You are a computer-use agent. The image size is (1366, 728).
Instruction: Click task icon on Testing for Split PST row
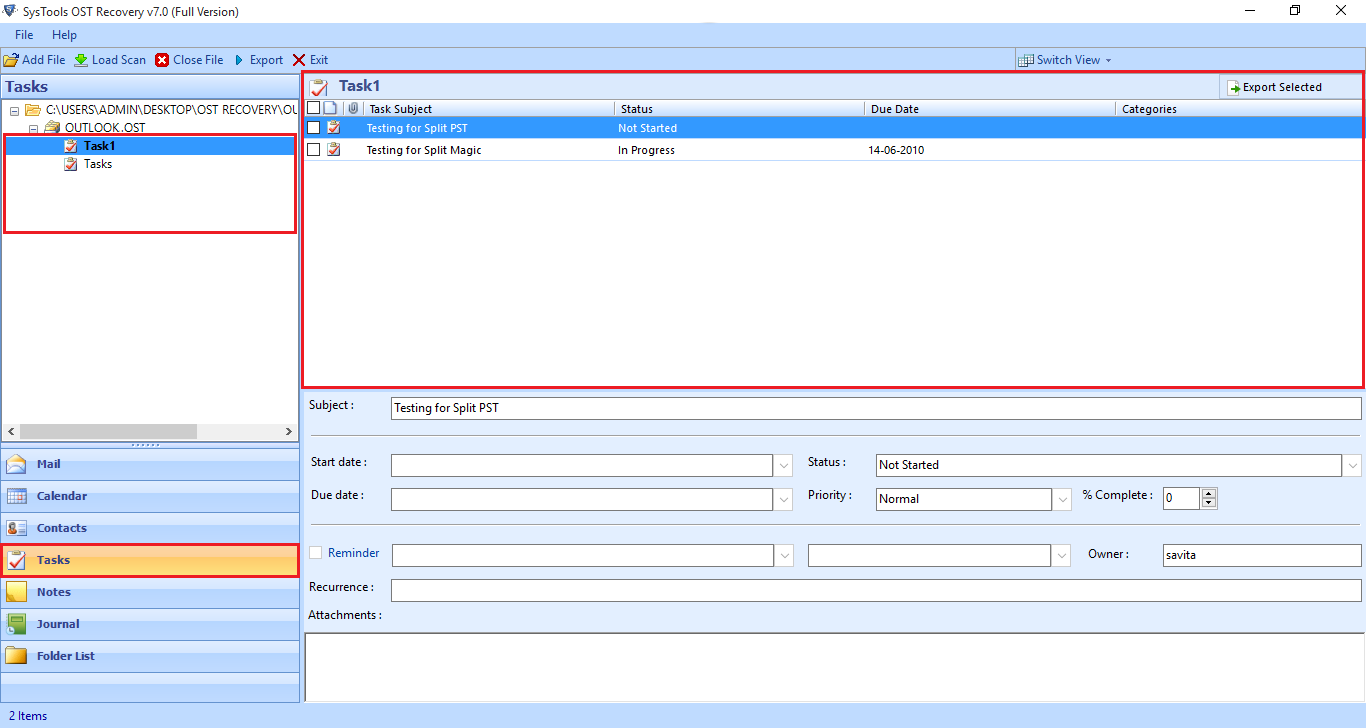tap(334, 128)
